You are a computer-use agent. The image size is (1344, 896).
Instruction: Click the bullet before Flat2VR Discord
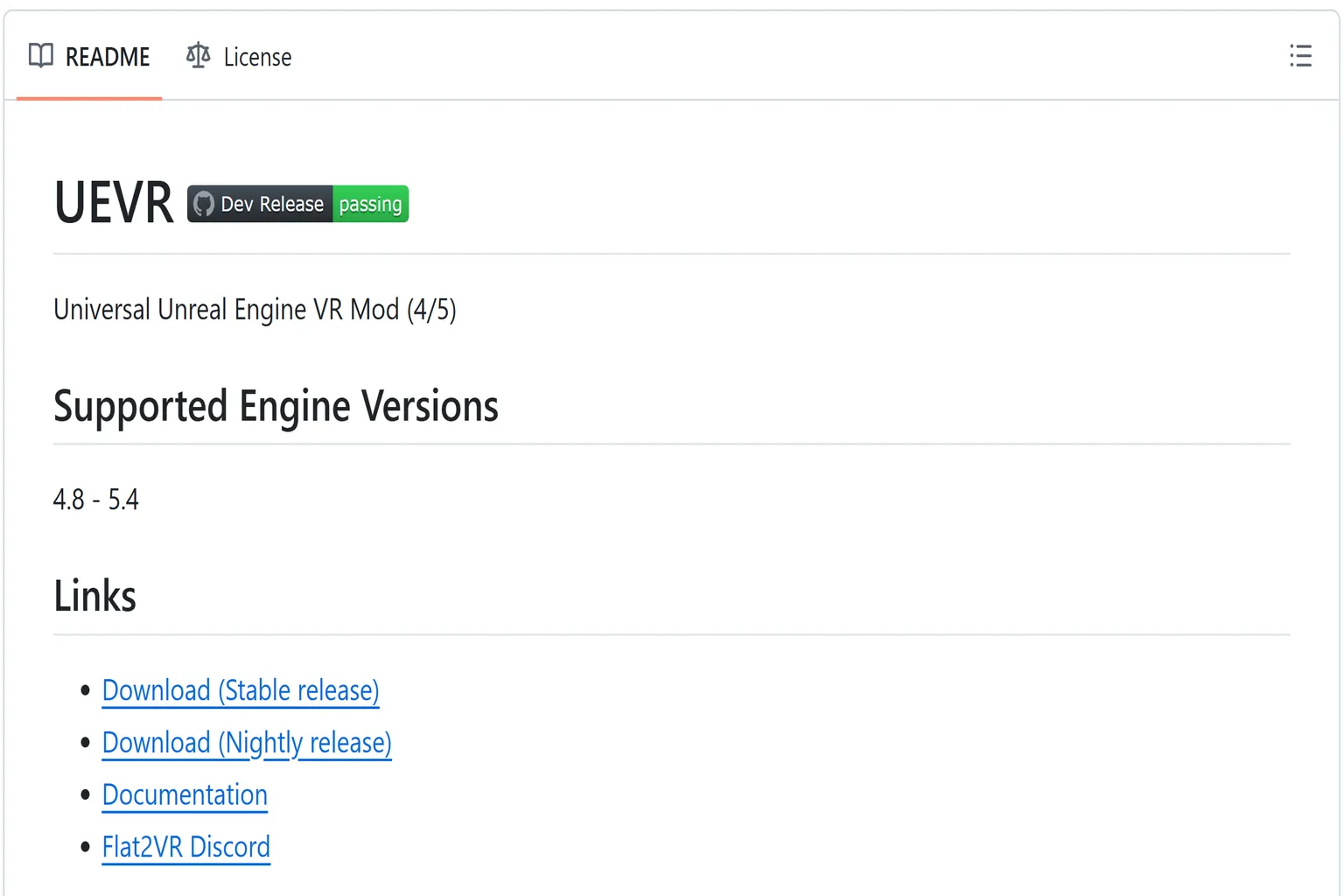(x=85, y=847)
